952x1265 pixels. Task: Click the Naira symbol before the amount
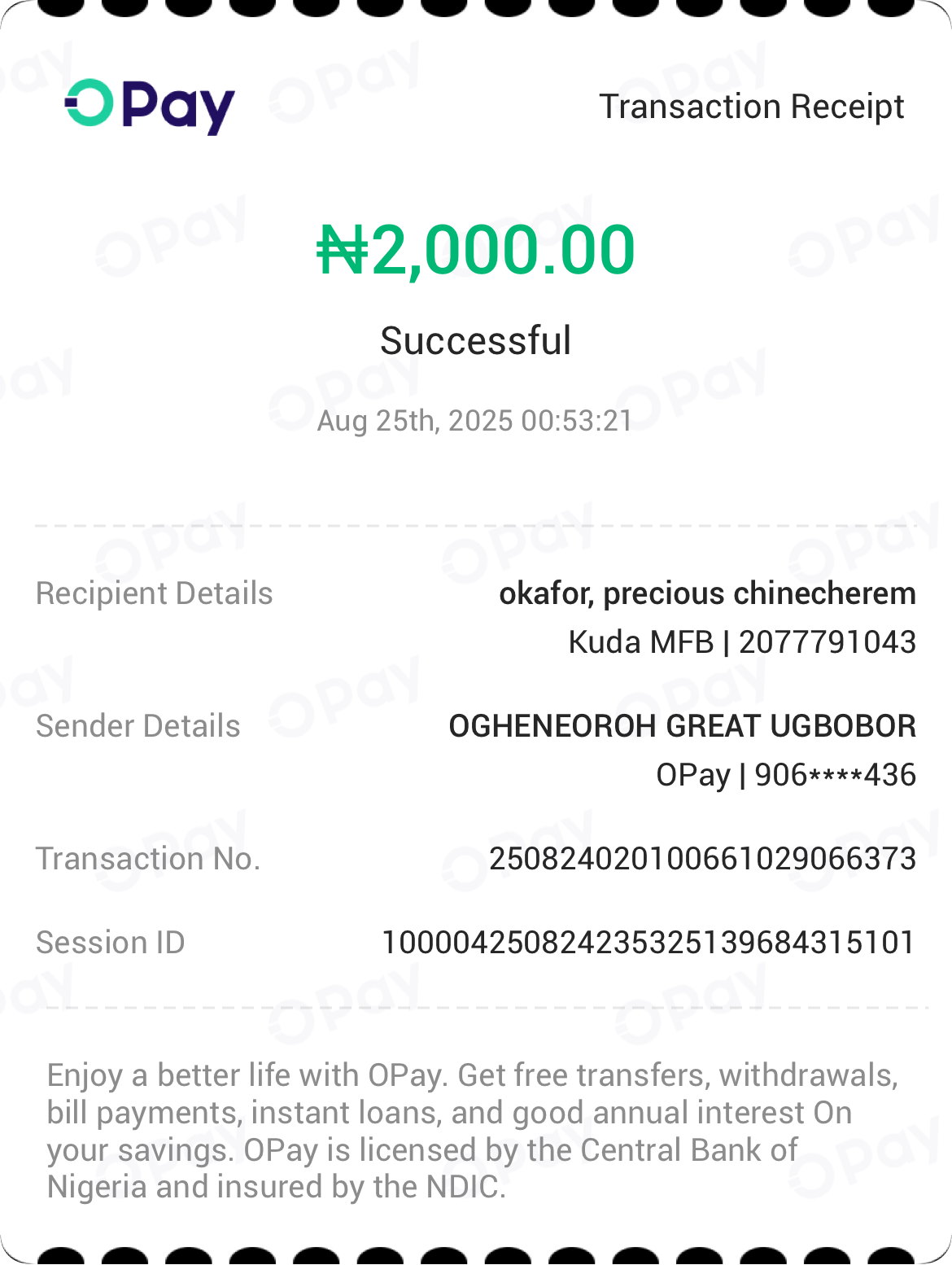[x=342, y=250]
